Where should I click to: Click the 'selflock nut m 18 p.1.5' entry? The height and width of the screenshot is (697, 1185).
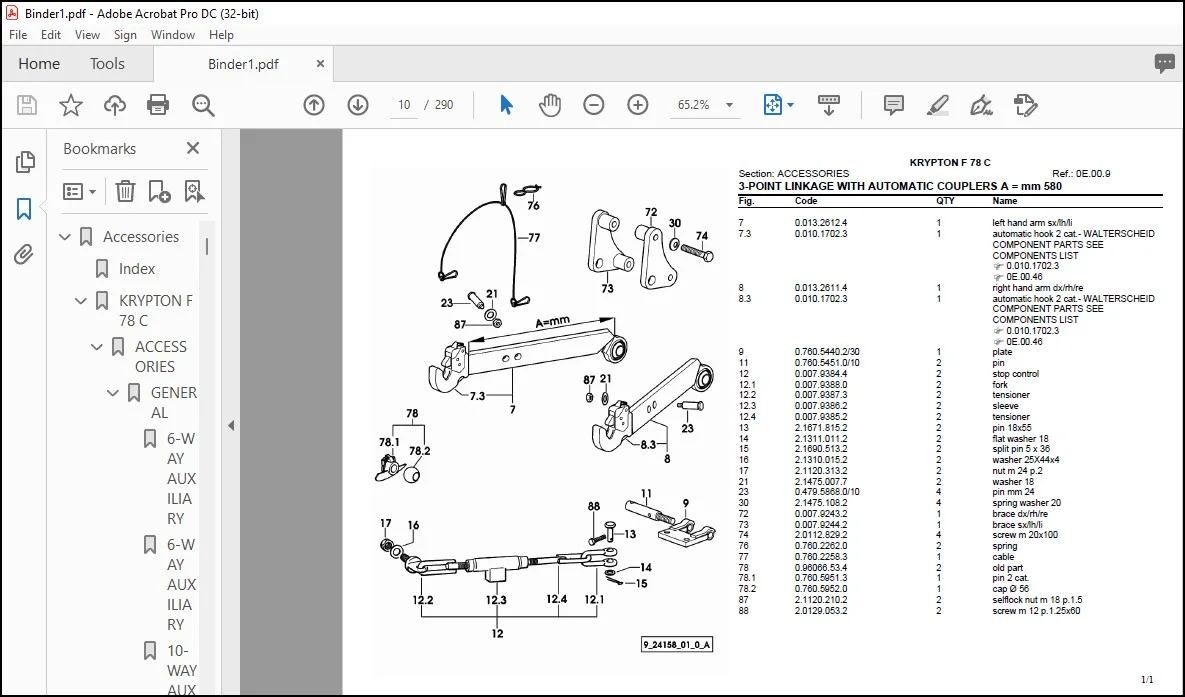pos(1037,599)
